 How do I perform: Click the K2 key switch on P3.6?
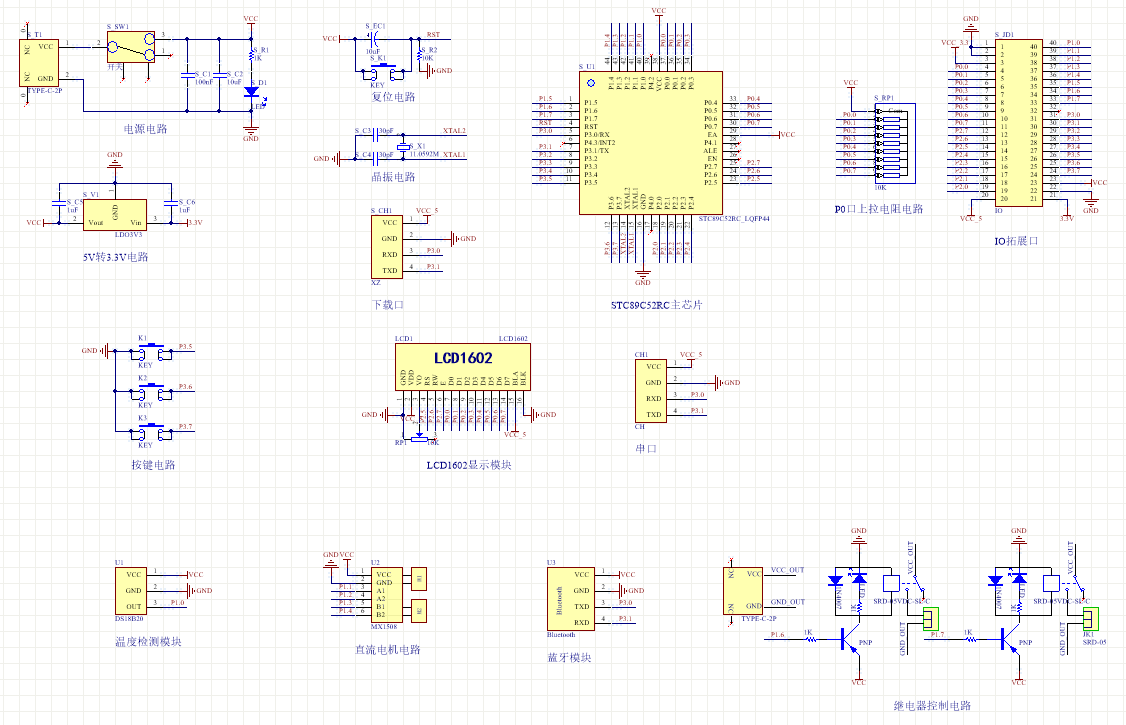click(x=152, y=392)
